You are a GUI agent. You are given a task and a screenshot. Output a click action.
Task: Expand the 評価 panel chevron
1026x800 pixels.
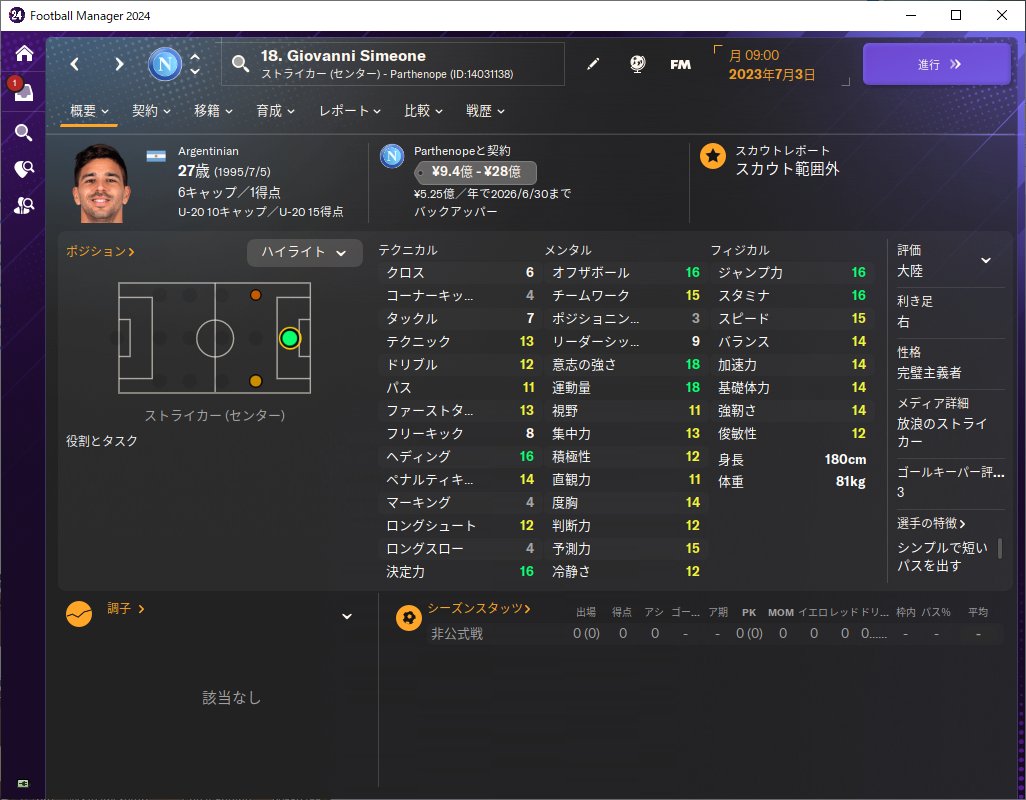(986, 260)
